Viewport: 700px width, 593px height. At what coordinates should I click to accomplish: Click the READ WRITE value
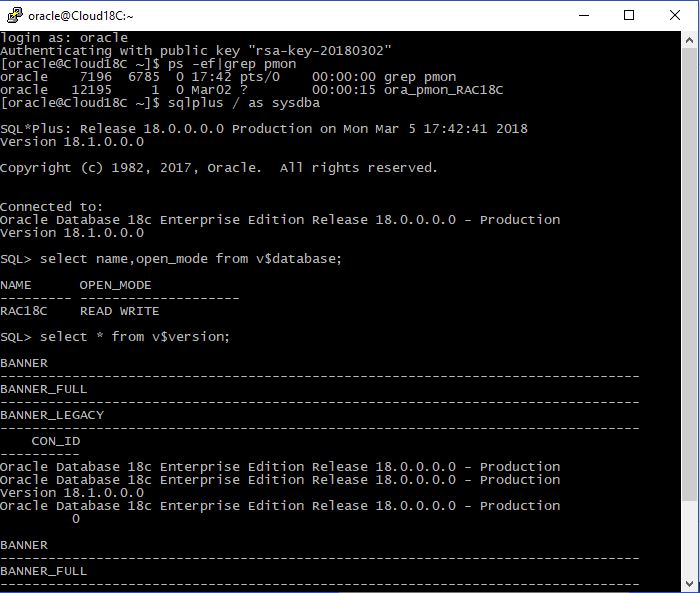[119, 311]
